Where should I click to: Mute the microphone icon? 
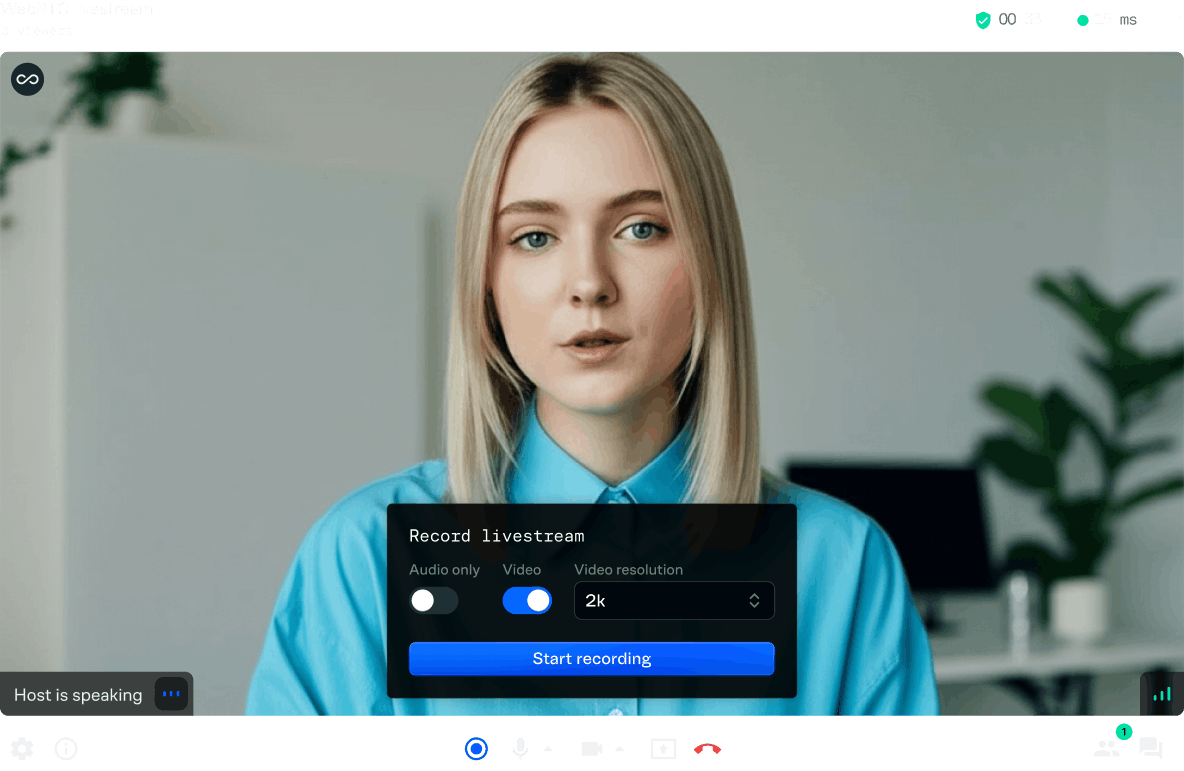pyautogui.click(x=520, y=748)
